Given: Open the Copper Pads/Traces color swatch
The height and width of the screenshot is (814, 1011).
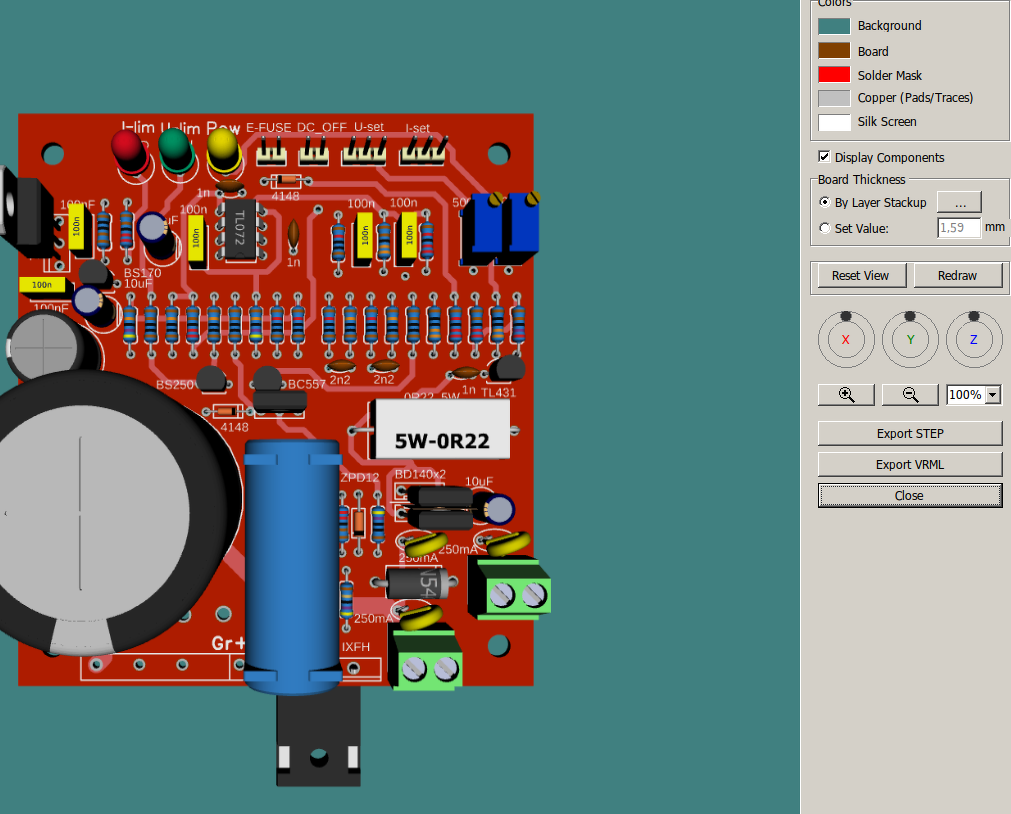Looking at the screenshot, I should coord(834,98).
